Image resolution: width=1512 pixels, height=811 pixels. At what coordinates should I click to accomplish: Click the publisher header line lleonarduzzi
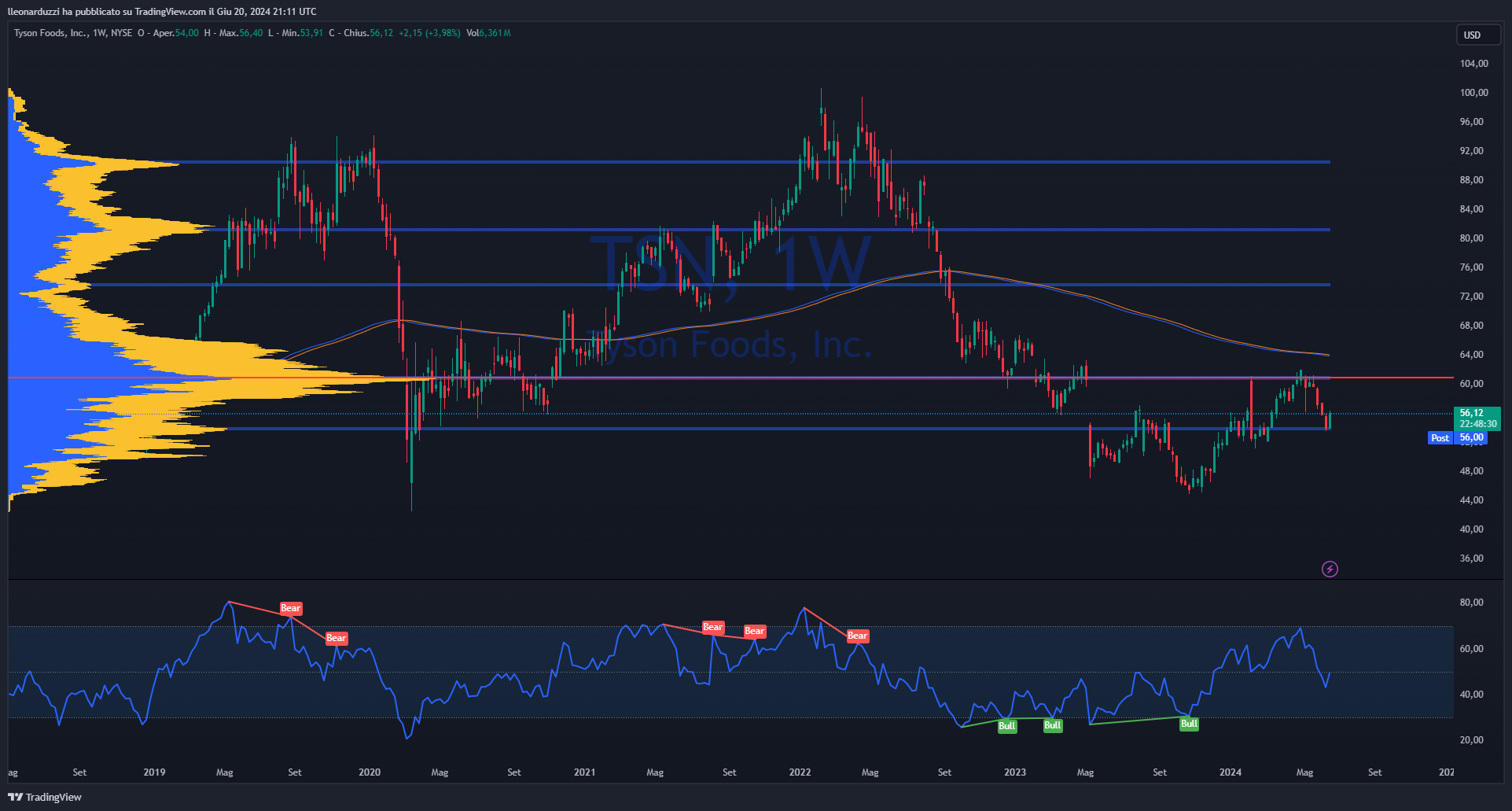[x=162, y=11]
